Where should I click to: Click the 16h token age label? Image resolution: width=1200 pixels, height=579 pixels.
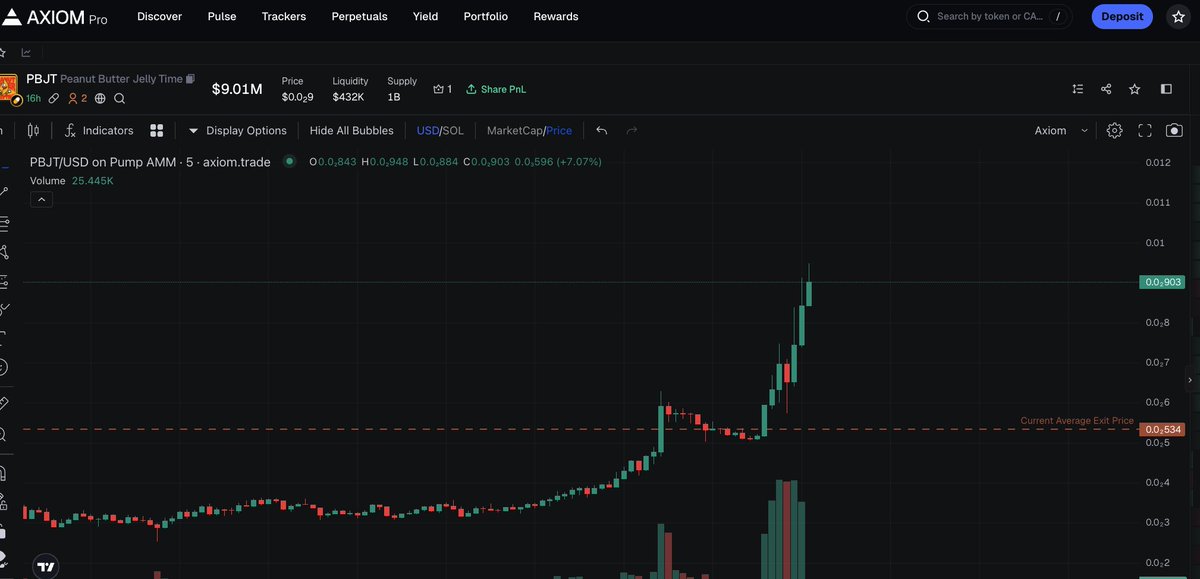[33, 98]
